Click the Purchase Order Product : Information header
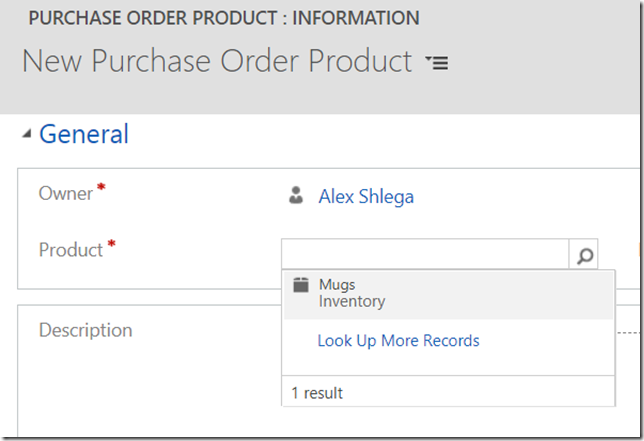Image resolution: width=644 pixels, height=441 pixels. [x=224, y=18]
